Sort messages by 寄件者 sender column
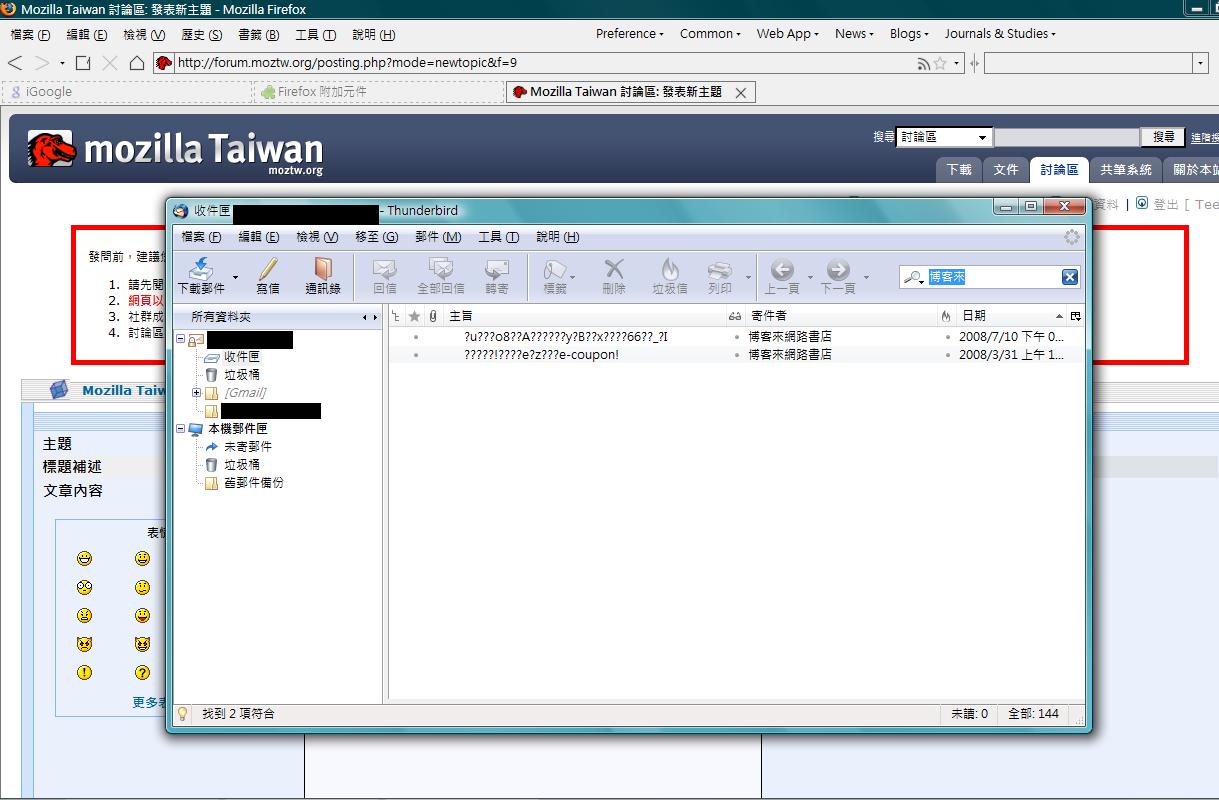 point(840,316)
